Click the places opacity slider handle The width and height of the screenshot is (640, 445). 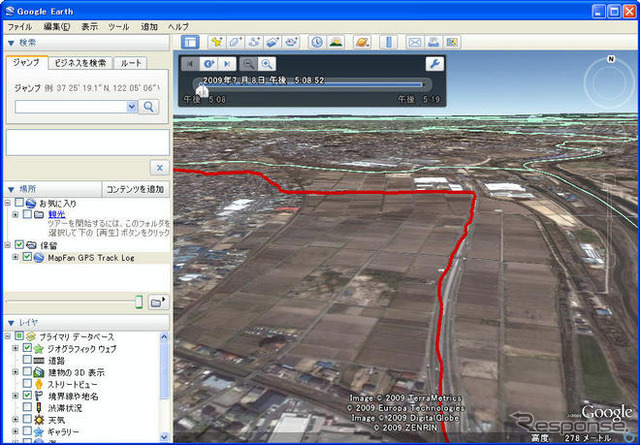point(139,302)
